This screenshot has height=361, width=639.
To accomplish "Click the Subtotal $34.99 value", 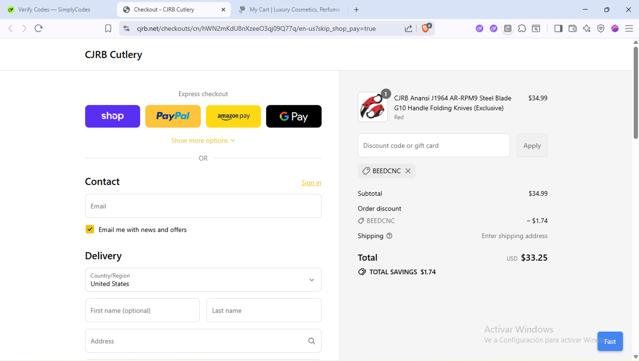I will click(538, 194).
